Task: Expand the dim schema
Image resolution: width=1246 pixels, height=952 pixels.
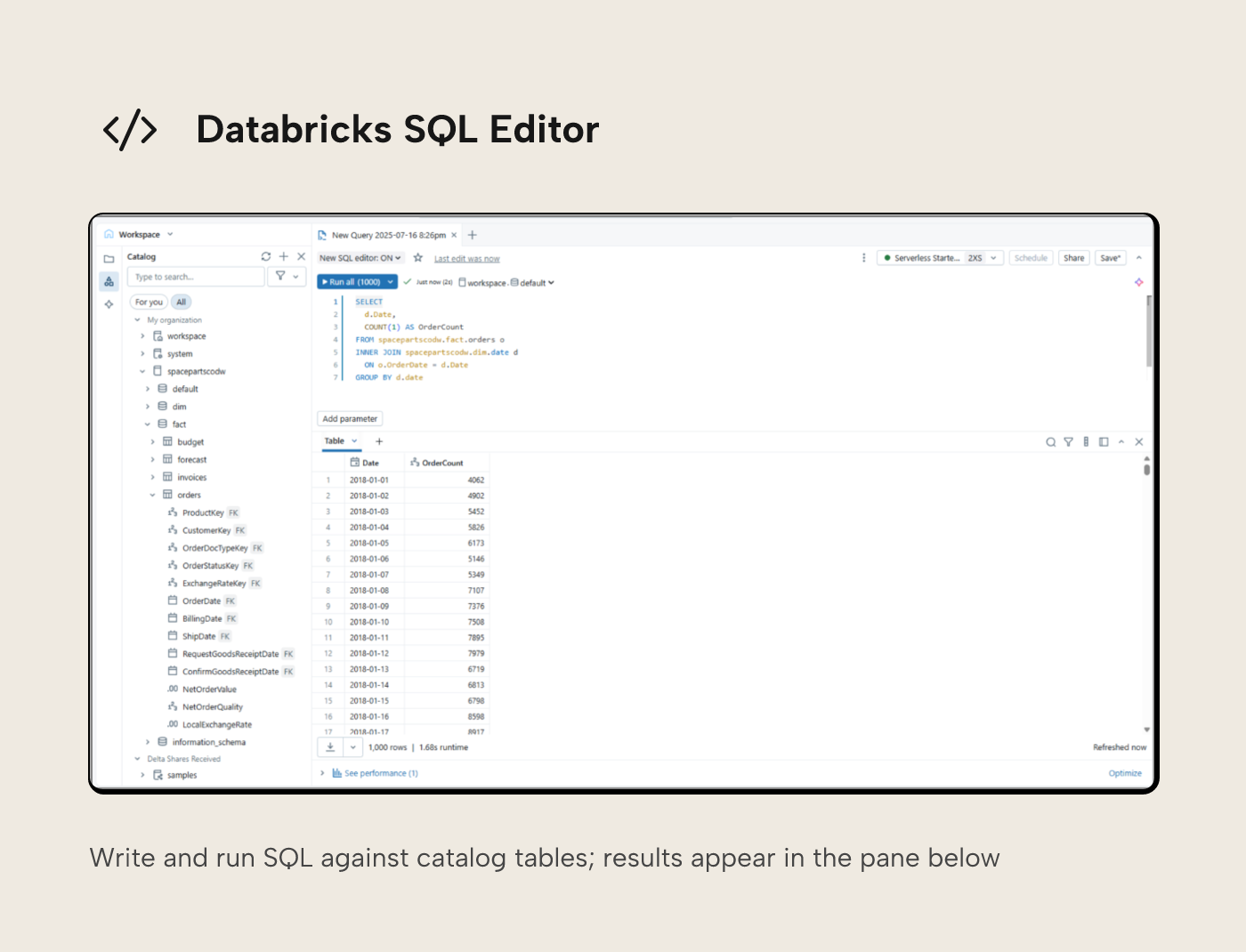Action: pyautogui.click(x=148, y=407)
